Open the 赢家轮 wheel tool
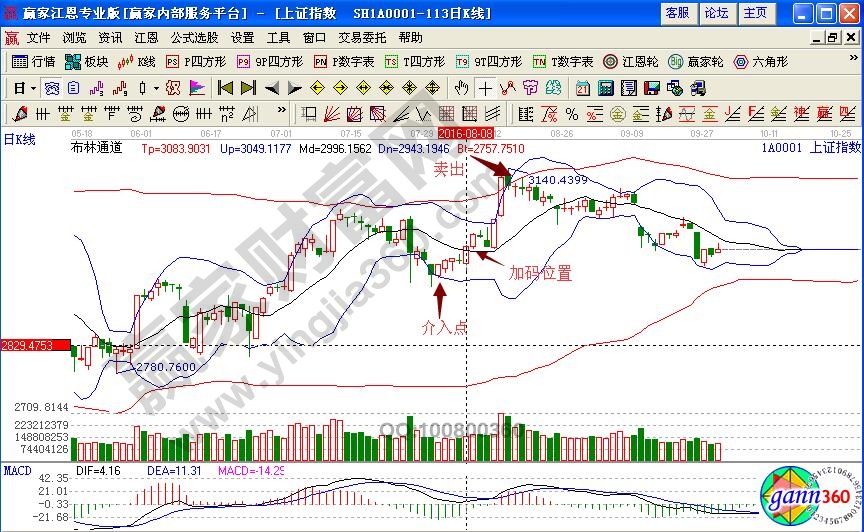This screenshot has height=532, width=864. [697, 62]
